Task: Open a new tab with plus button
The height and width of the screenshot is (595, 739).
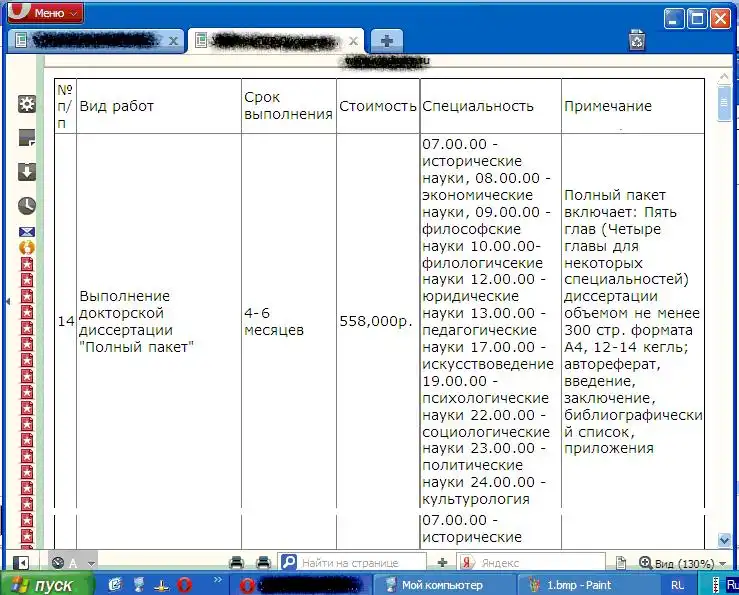Action: tap(386, 40)
